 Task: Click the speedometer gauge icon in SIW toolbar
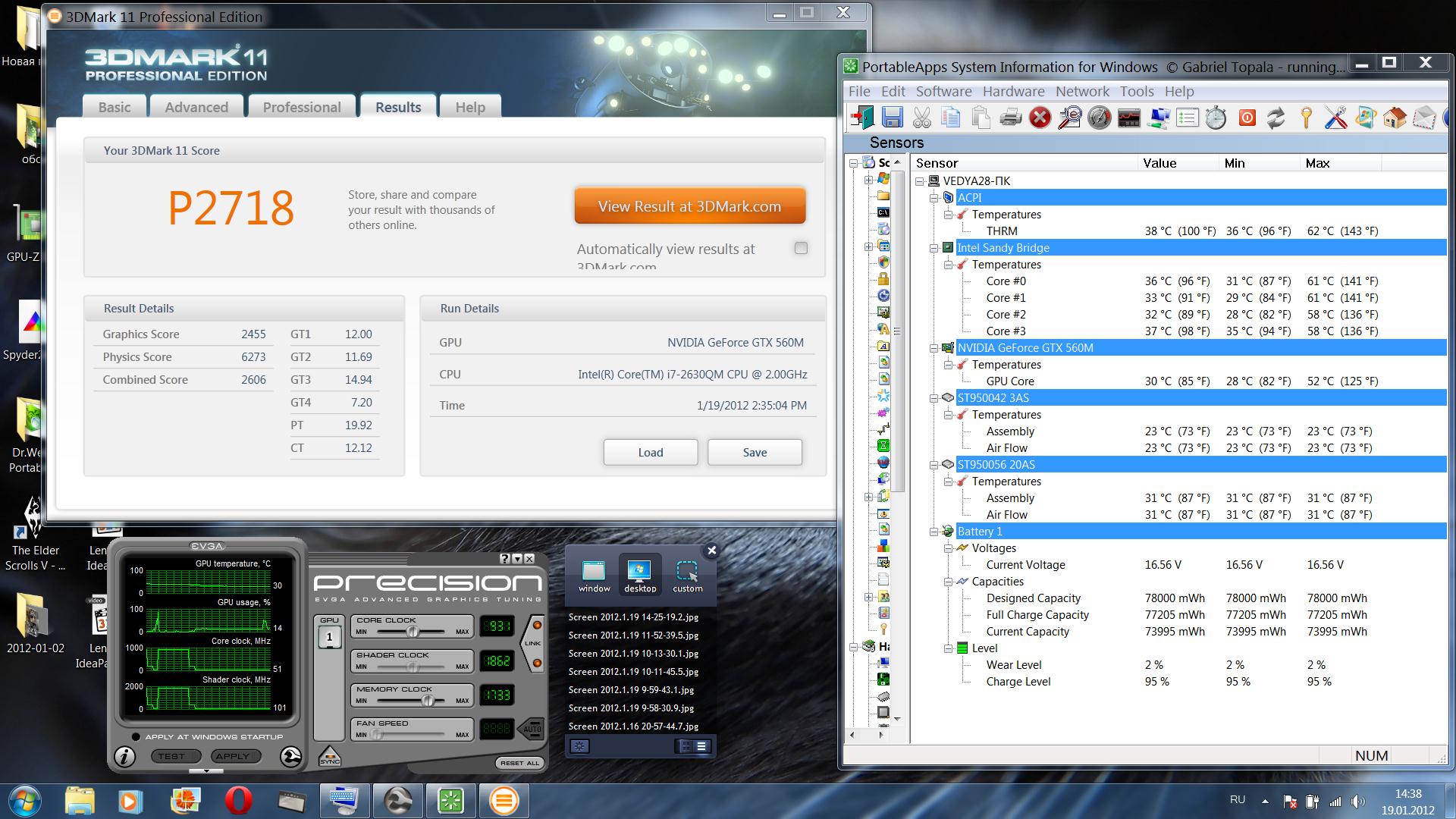pos(1099,118)
